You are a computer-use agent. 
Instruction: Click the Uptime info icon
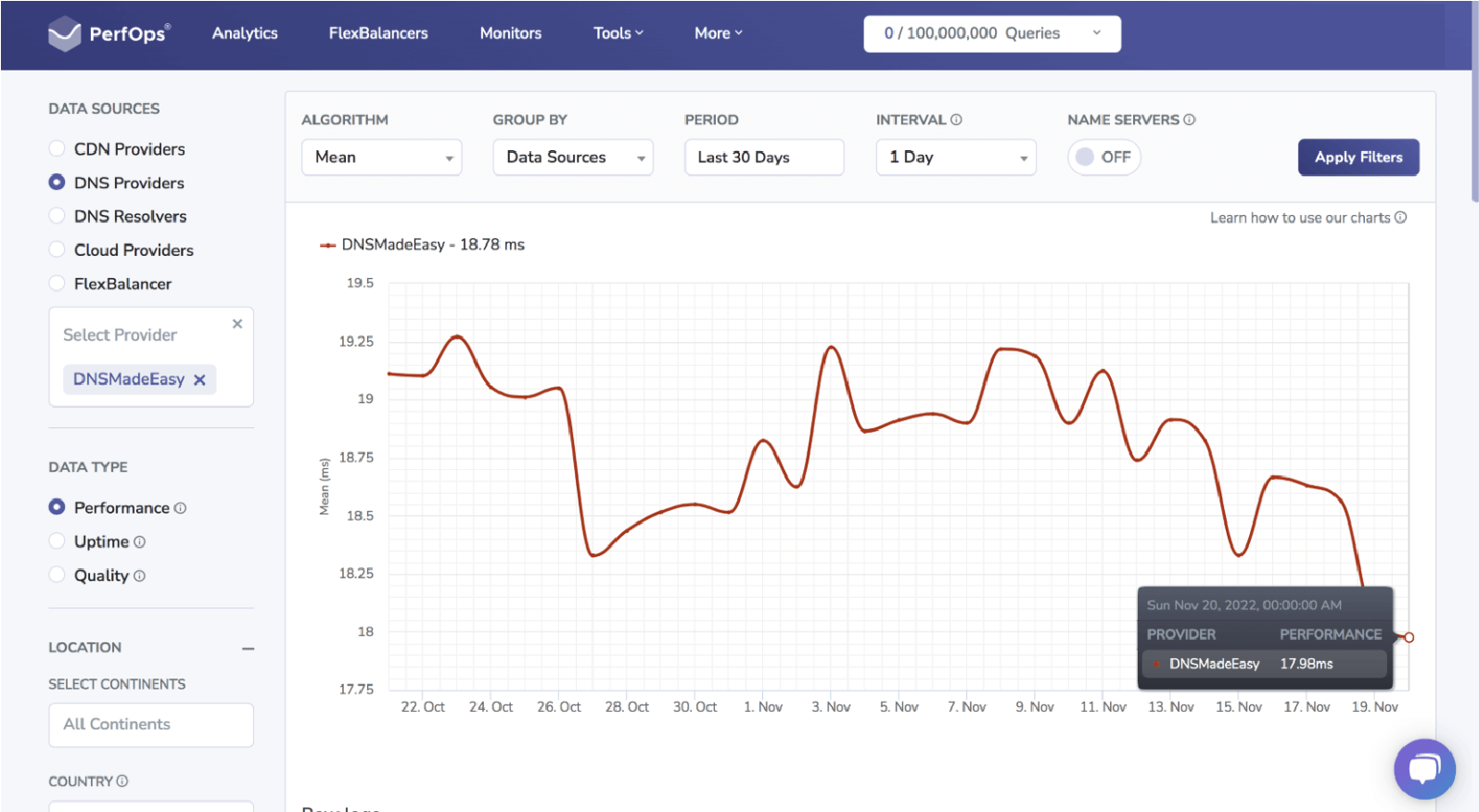140,542
